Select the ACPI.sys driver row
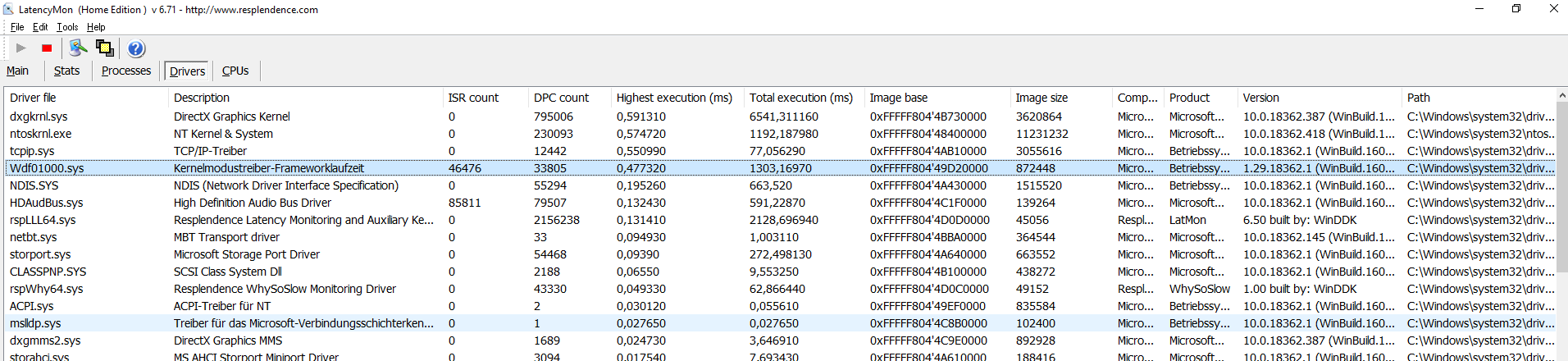Viewport: 1568px width, 361px height. pyautogui.click(x=779, y=306)
